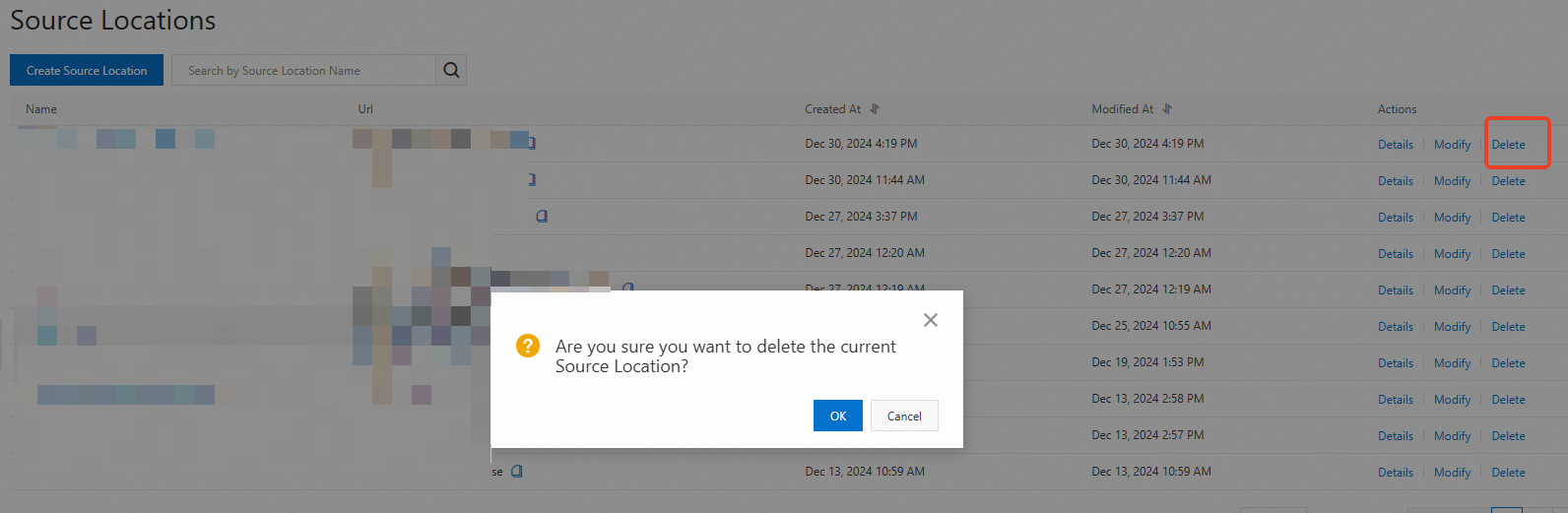Sort table by Created At icon
1568x513 pixels.
tap(875, 109)
